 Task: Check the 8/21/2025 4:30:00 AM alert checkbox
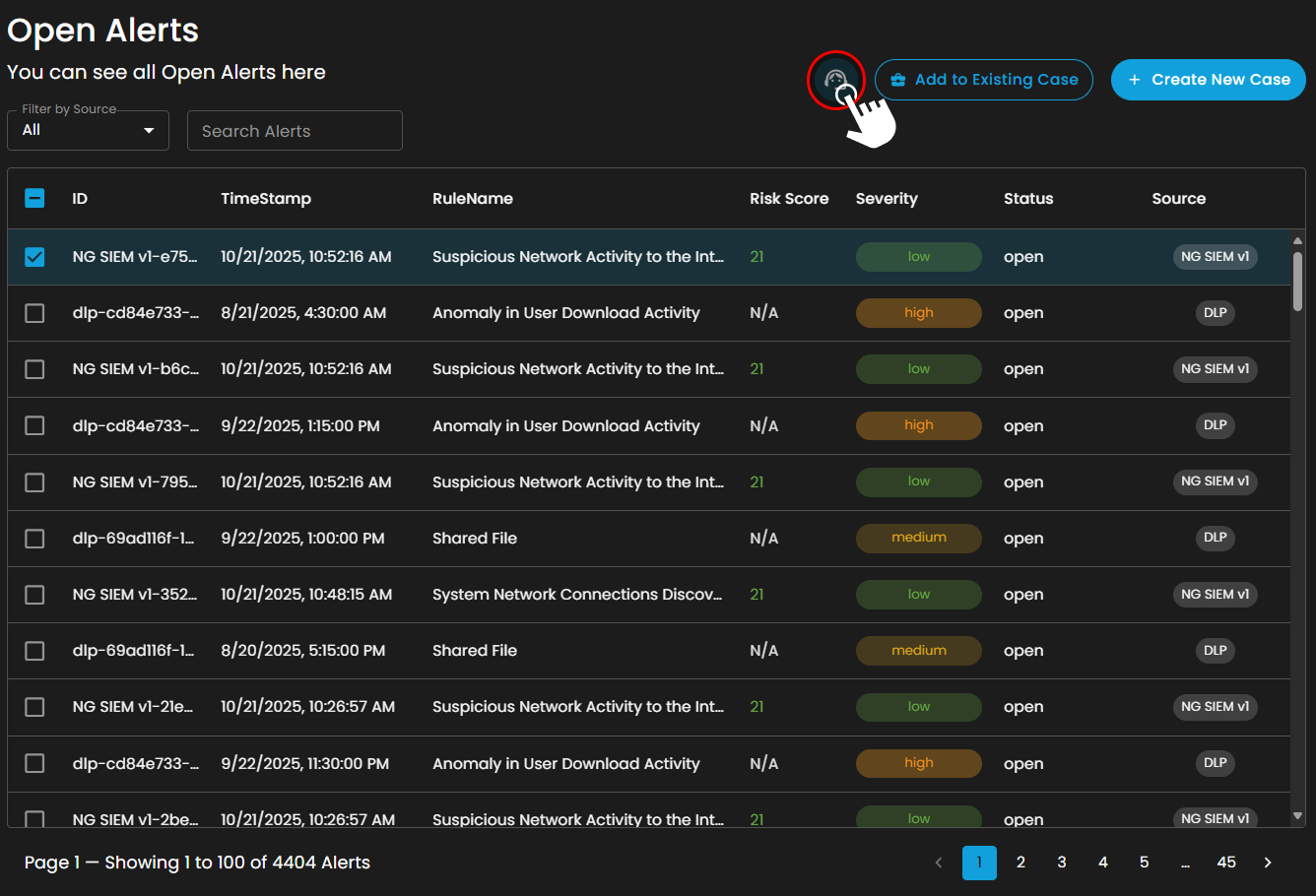tap(34, 313)
